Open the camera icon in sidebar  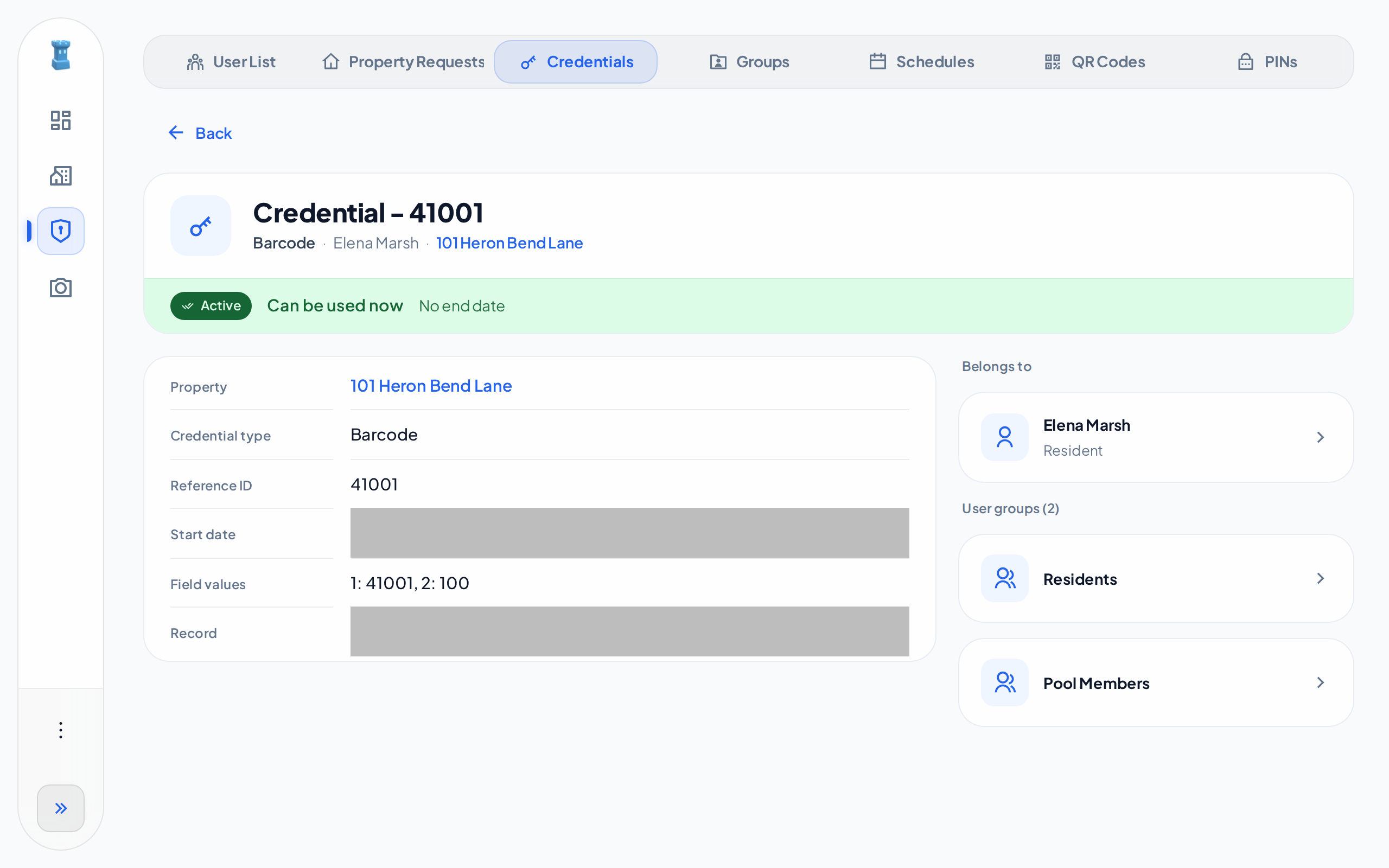coord(60,287)
